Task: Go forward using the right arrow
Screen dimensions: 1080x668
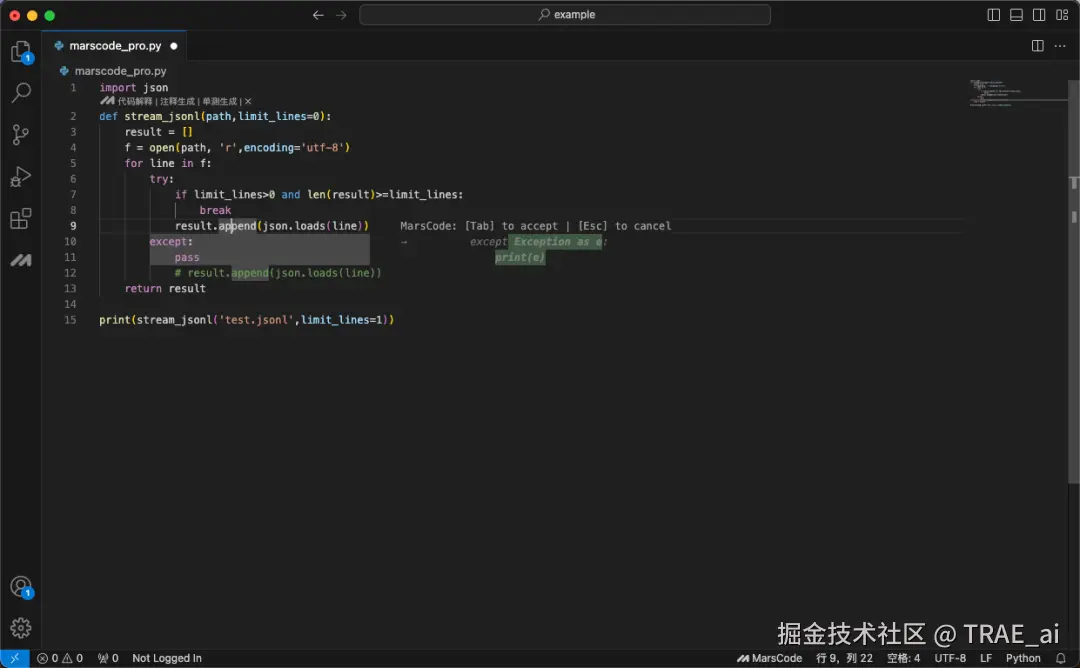Action: click(341, 14)
